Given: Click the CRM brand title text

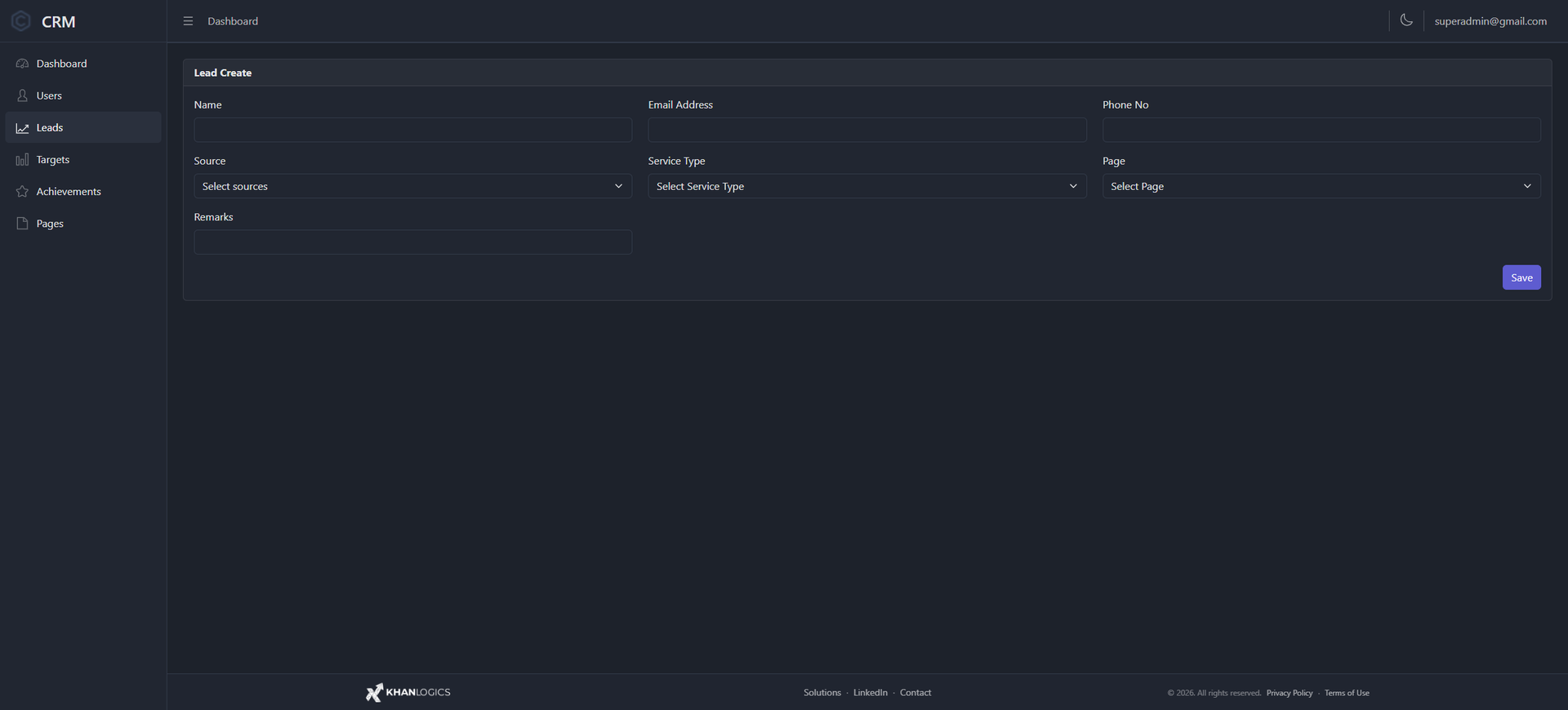Looking at the screenshot, I should 58,22.
